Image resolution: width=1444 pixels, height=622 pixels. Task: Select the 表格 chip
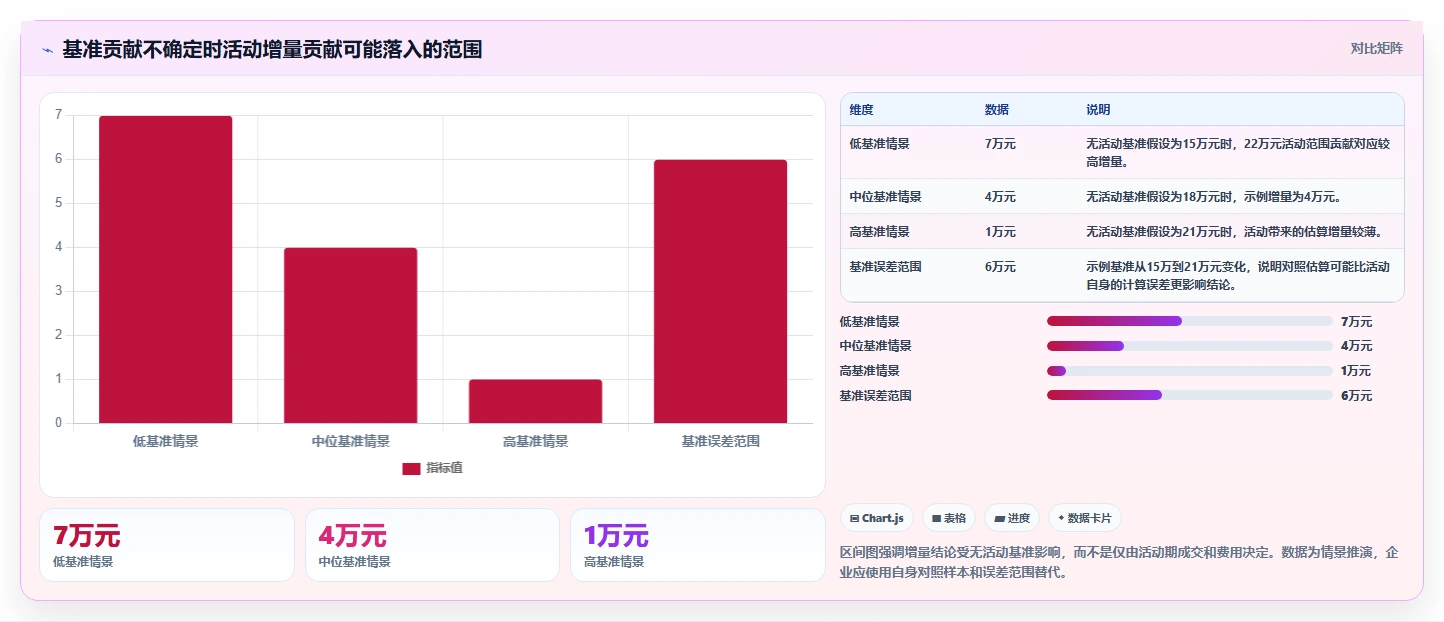948,518
